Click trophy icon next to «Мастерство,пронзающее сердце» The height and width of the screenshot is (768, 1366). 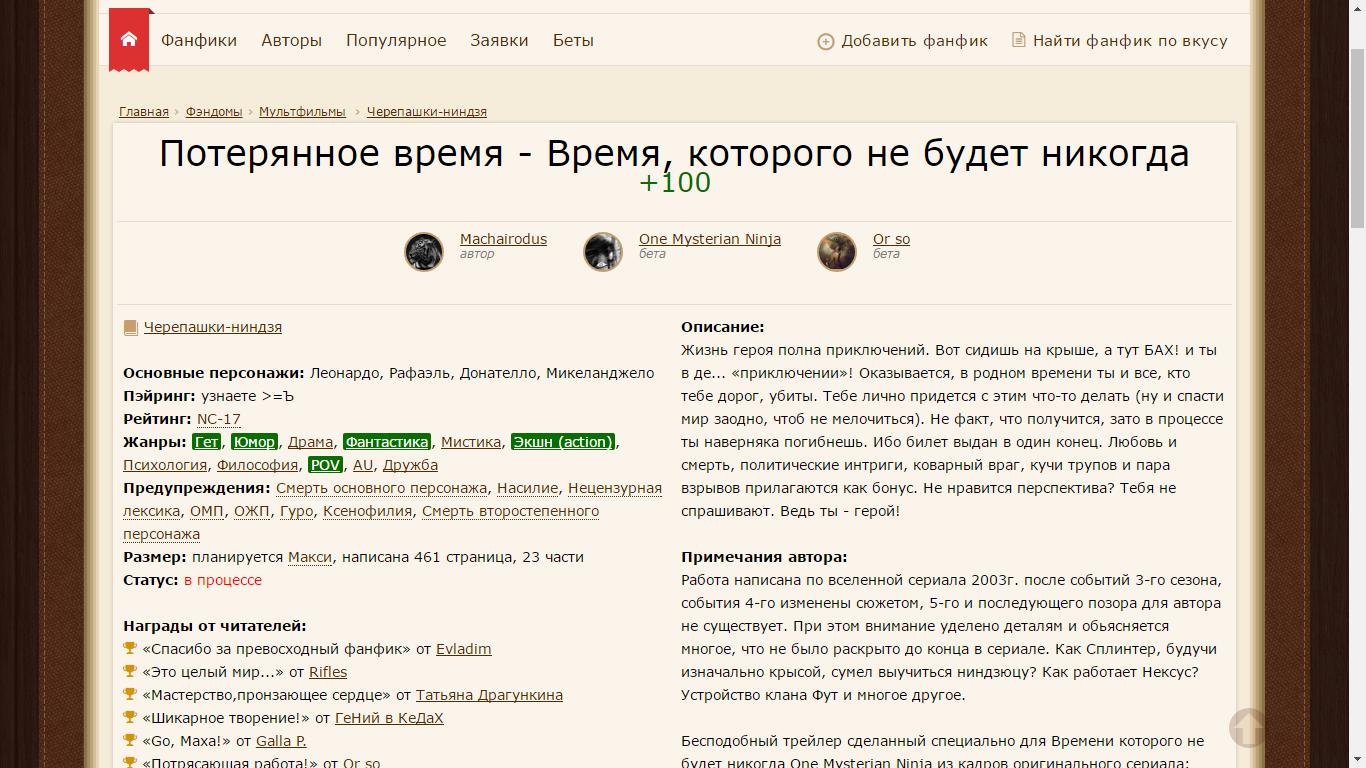(130, 695)
